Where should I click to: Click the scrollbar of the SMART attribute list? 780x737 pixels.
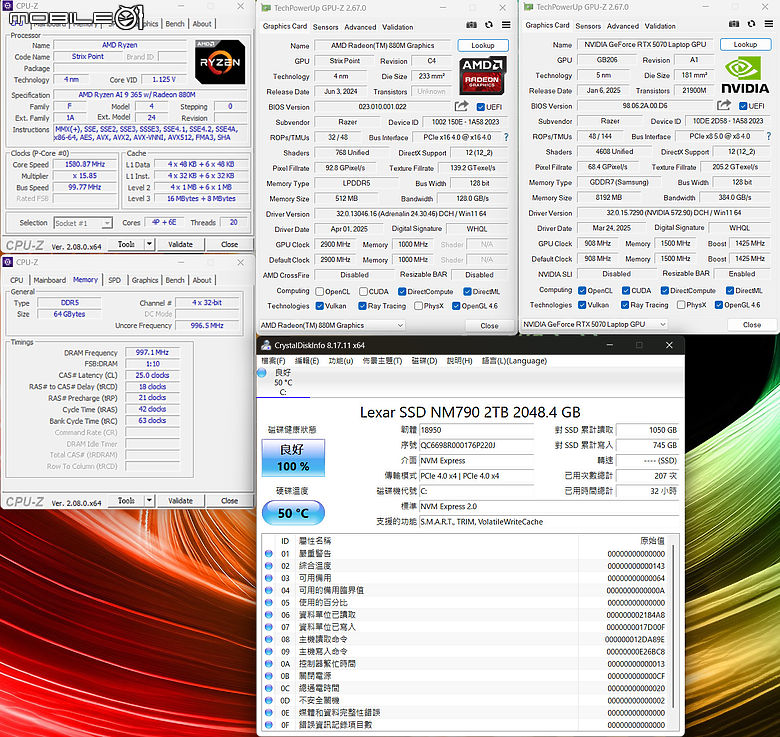[674, 627]
